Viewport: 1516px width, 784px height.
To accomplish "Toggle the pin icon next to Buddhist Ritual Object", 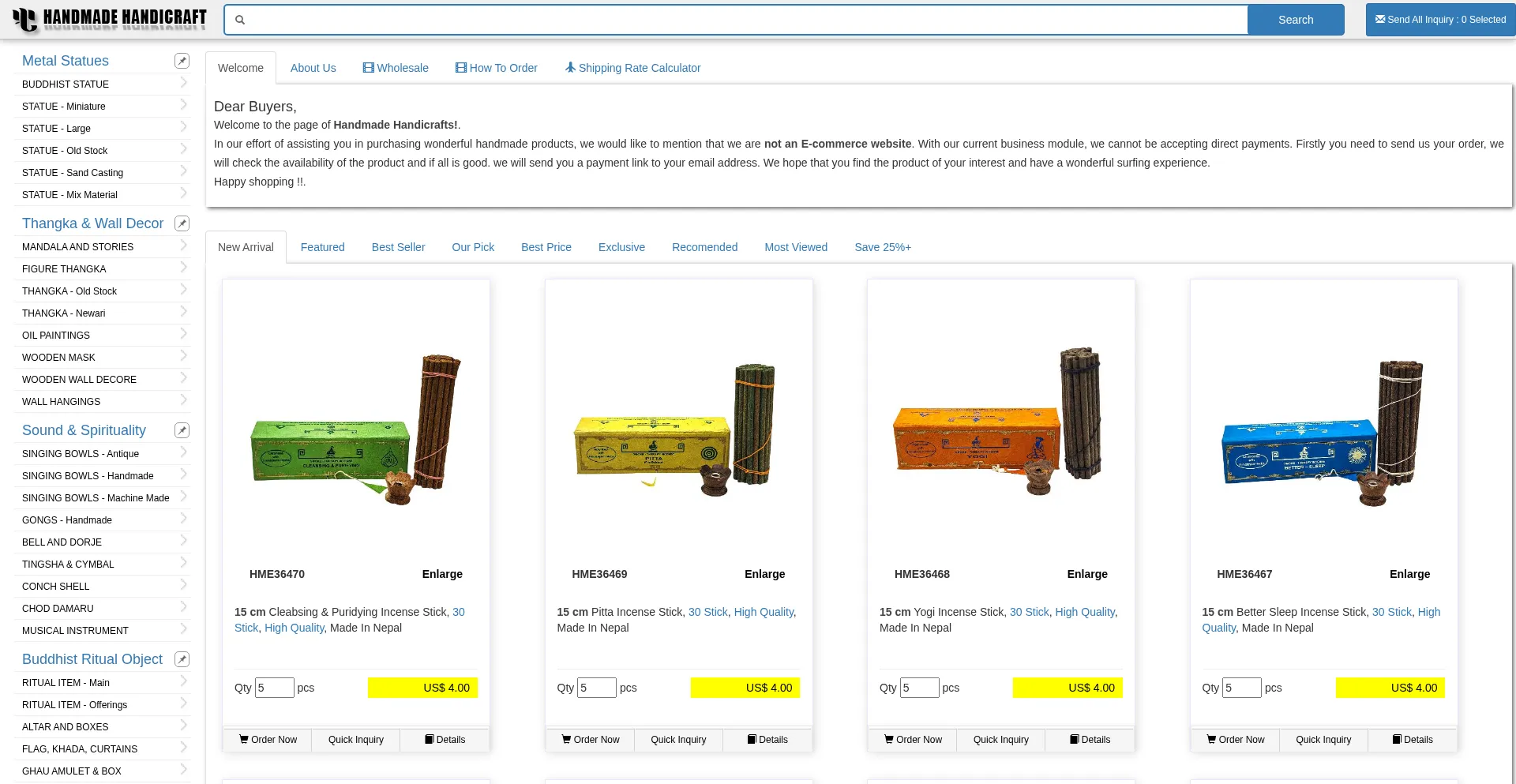I will pyautogui.click(x=182, y=659).
